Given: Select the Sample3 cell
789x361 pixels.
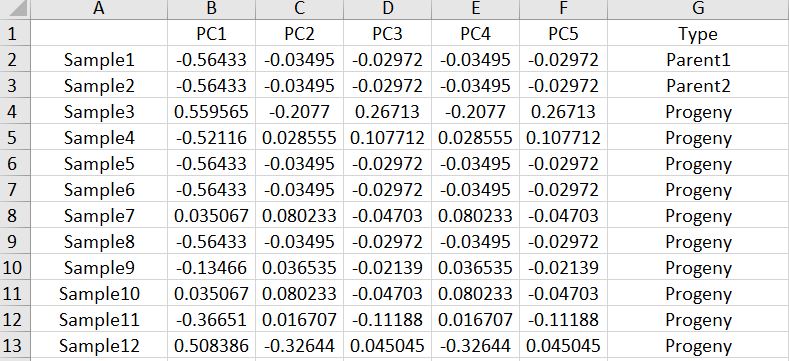Looking at the screenshot, I should [99, 112].
